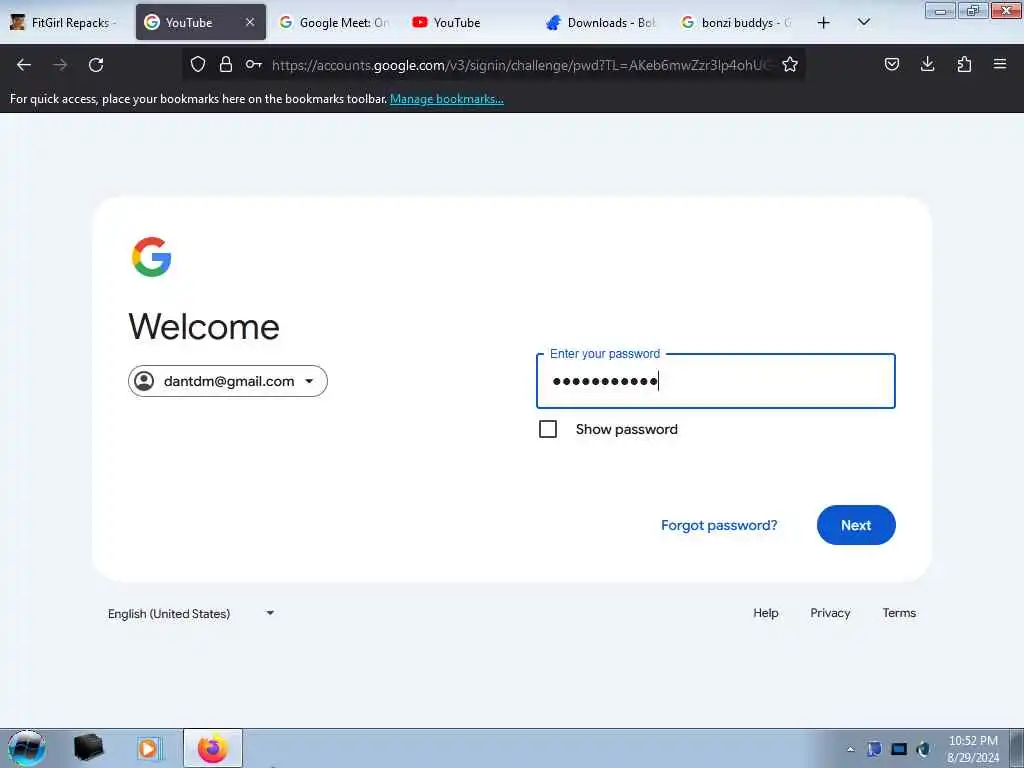Launch the media player taskbar icon
Image resolution: width=1024 pixels, height=768 pixels.
tap(149, 748)
